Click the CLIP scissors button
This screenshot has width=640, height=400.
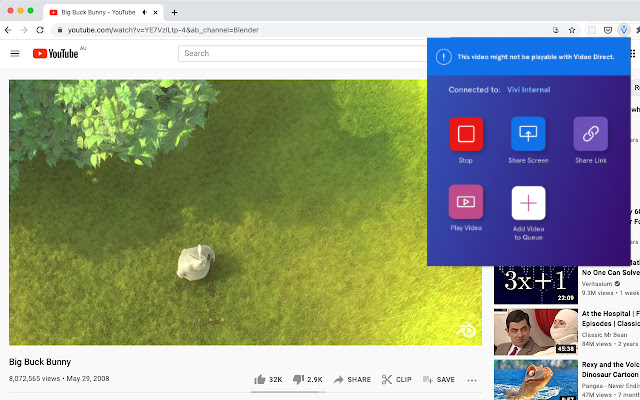click(x=397, y=380)
